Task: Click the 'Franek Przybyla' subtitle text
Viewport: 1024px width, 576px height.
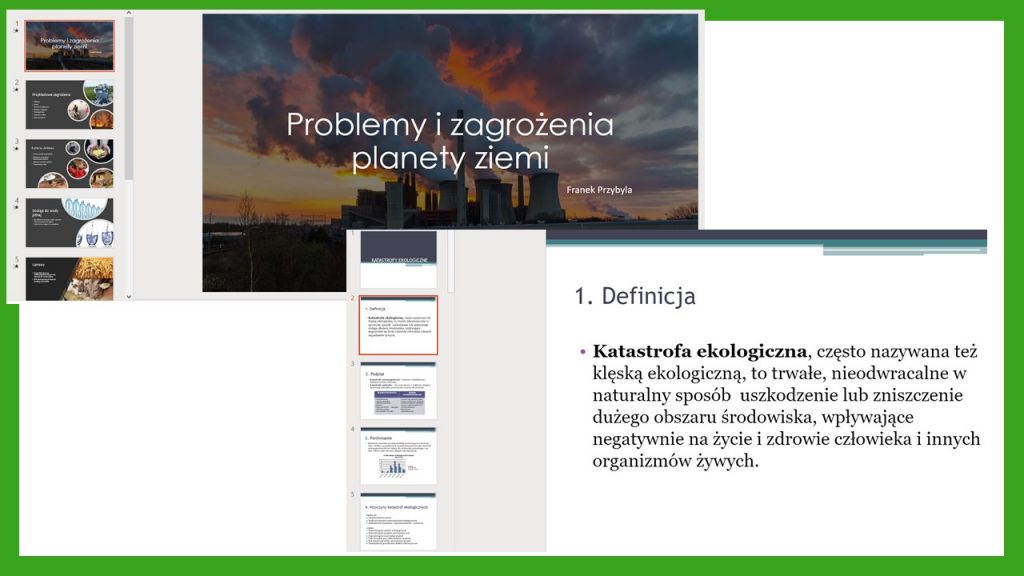Action: click(598, 190)
